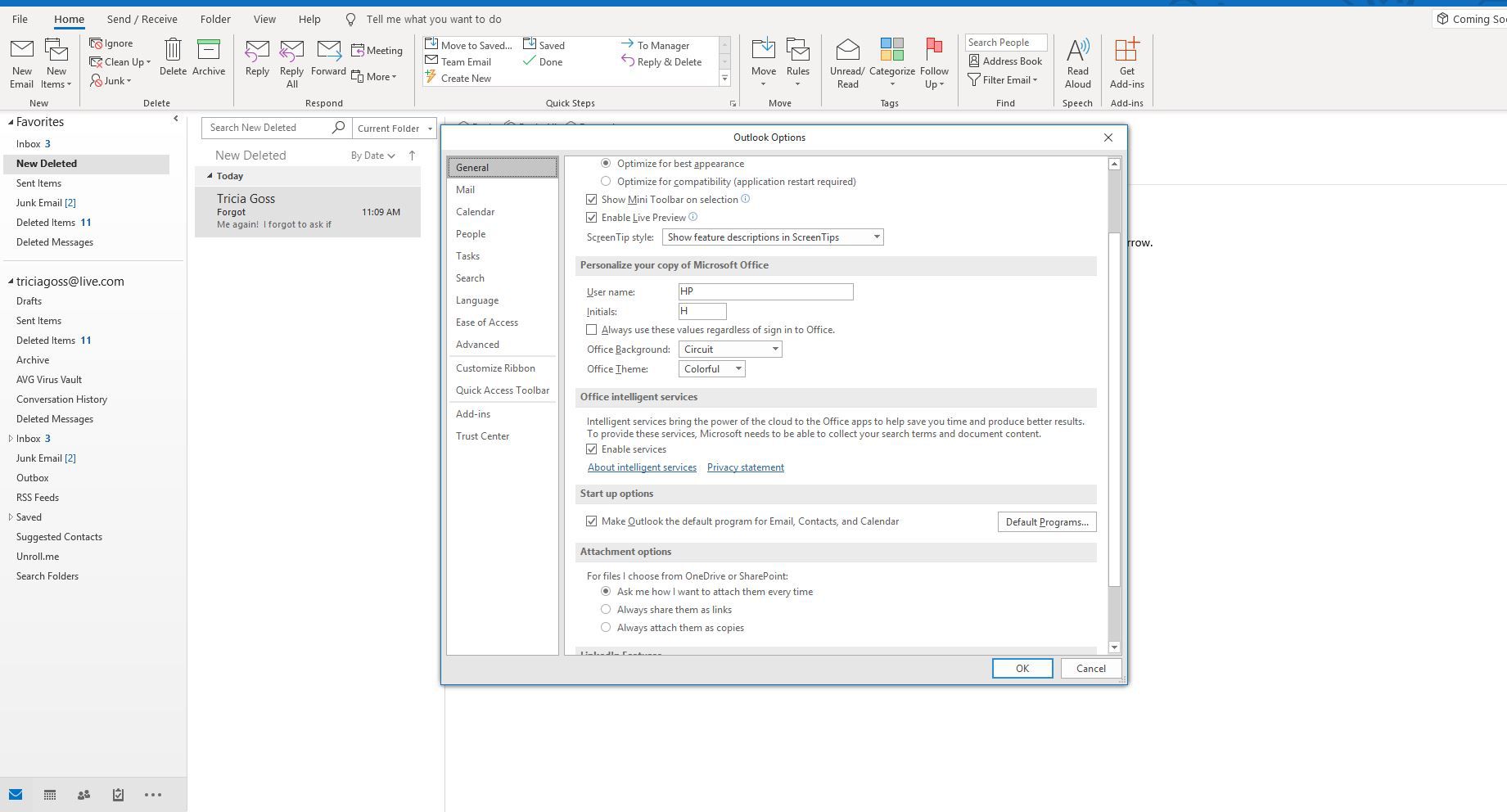Viewport: 1507px width, 812px height.
Task: Open the Privacy statement link
Action: 746,467
